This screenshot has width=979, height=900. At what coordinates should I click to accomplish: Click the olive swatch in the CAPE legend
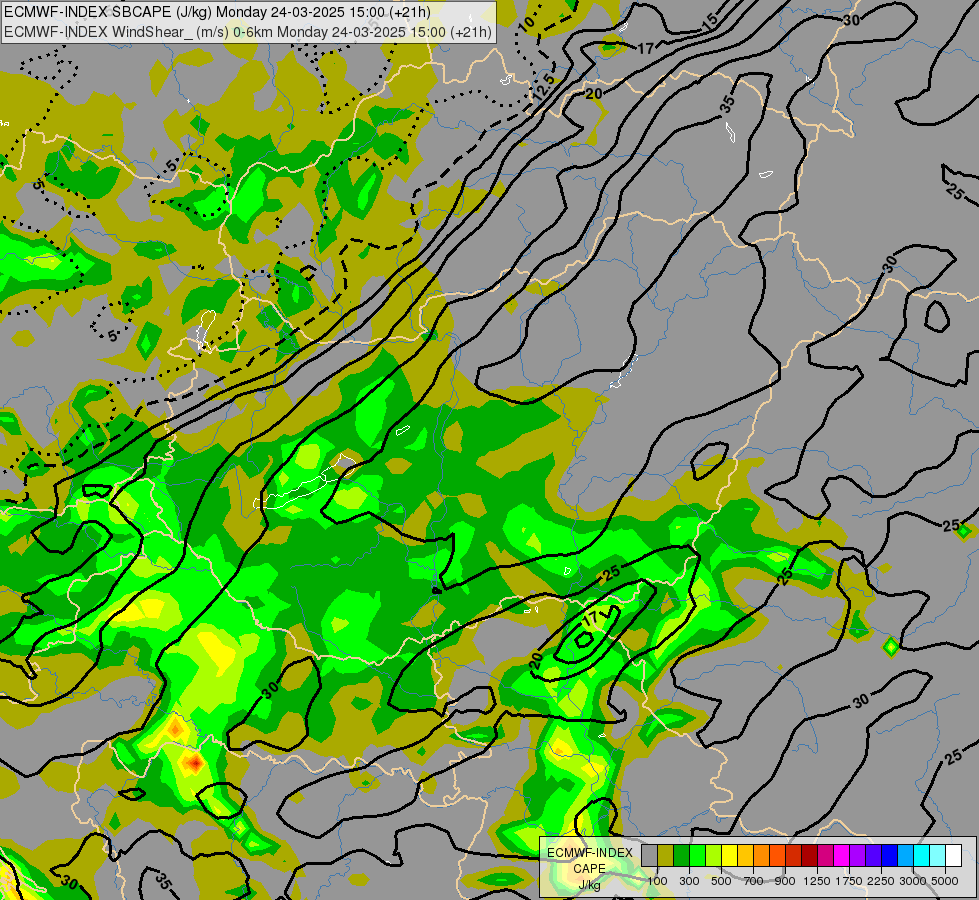(x=666, y=856)
